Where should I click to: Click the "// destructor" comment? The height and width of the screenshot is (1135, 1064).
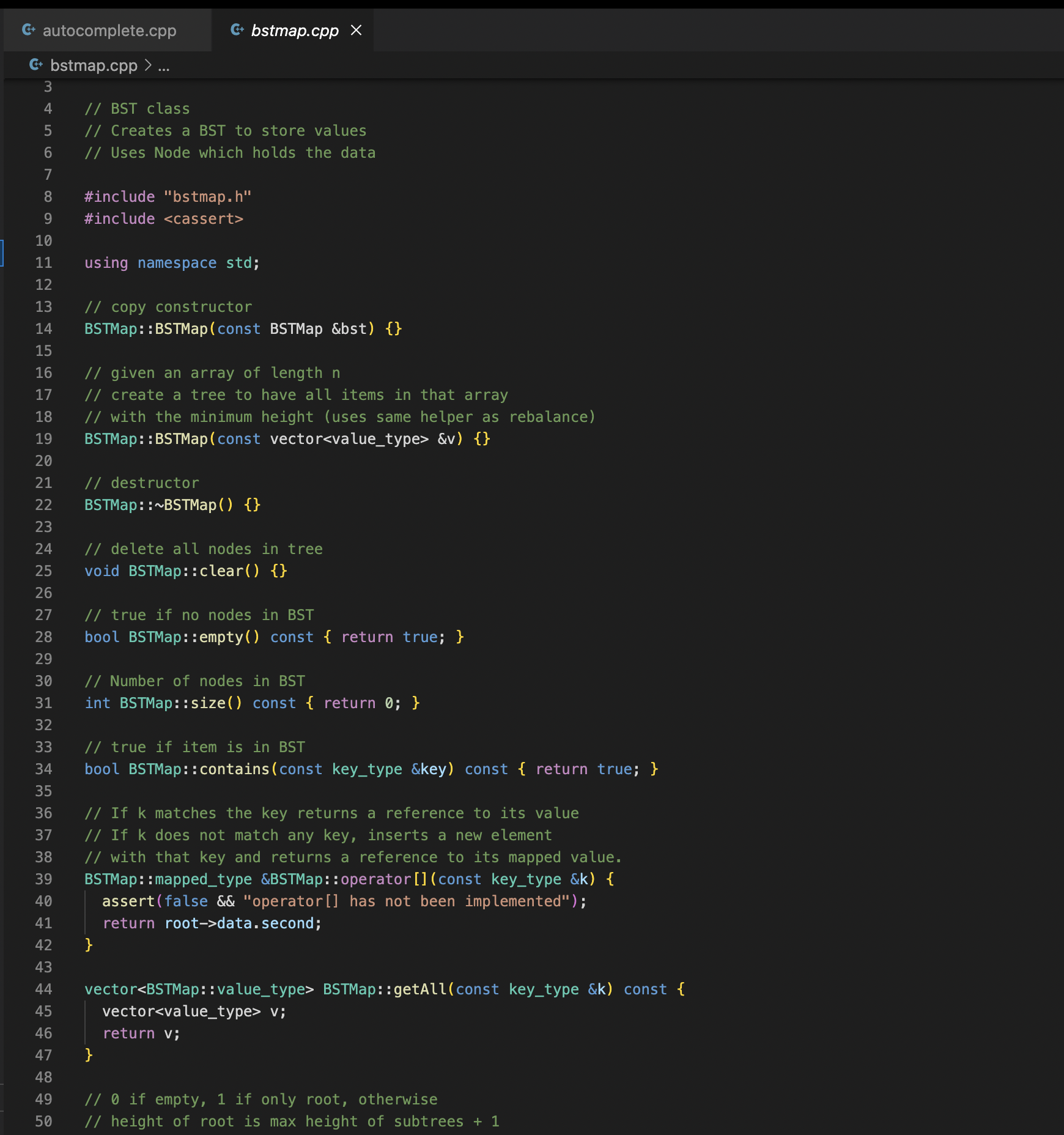pyautogui.click(x=142, y=482)
